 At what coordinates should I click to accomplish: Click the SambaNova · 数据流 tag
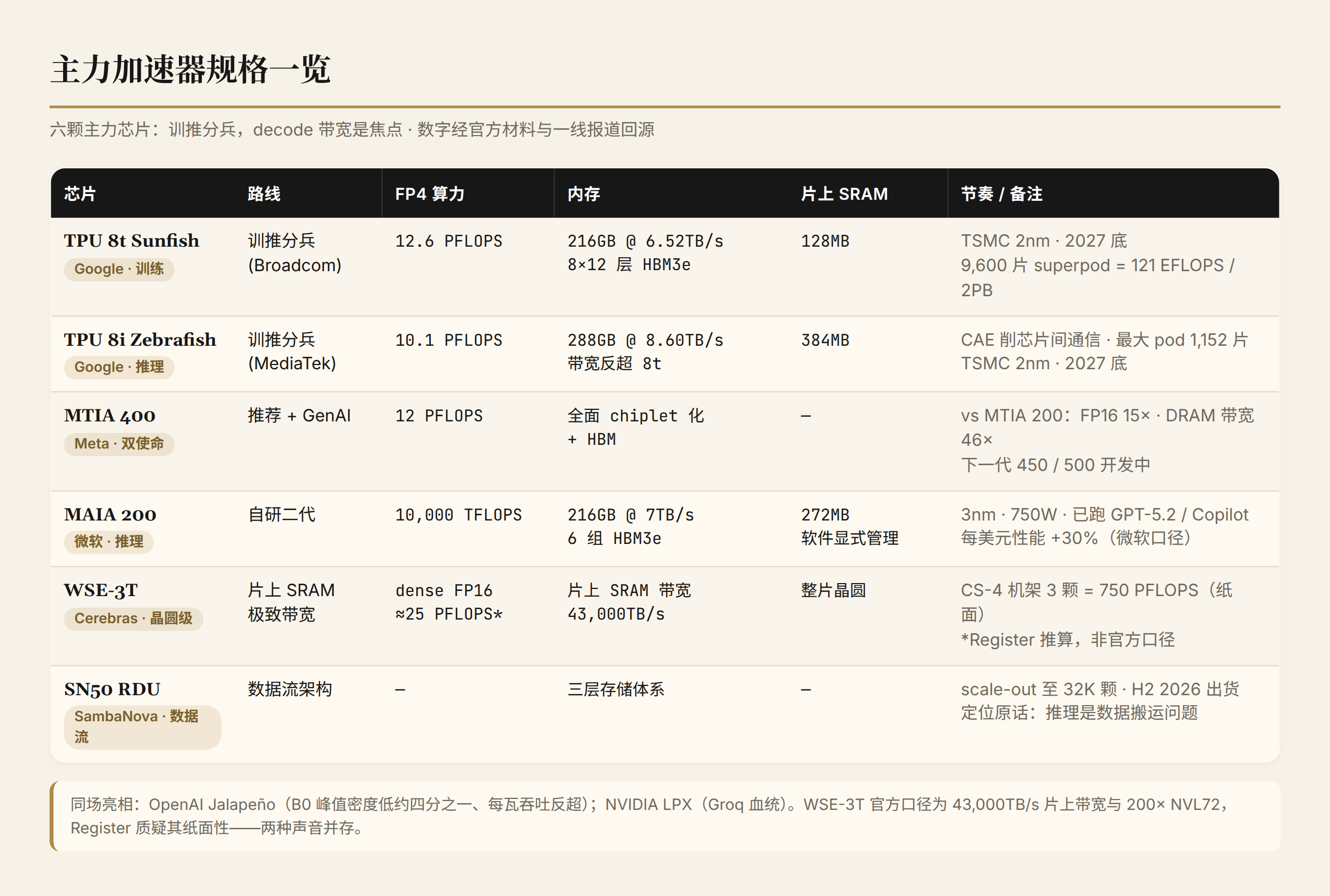click(x=142, y=727)
